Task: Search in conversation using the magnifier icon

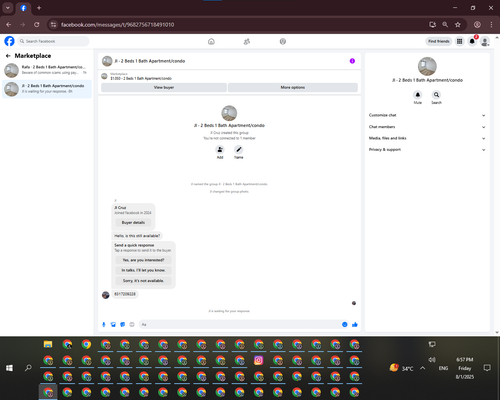Action: 436,95
